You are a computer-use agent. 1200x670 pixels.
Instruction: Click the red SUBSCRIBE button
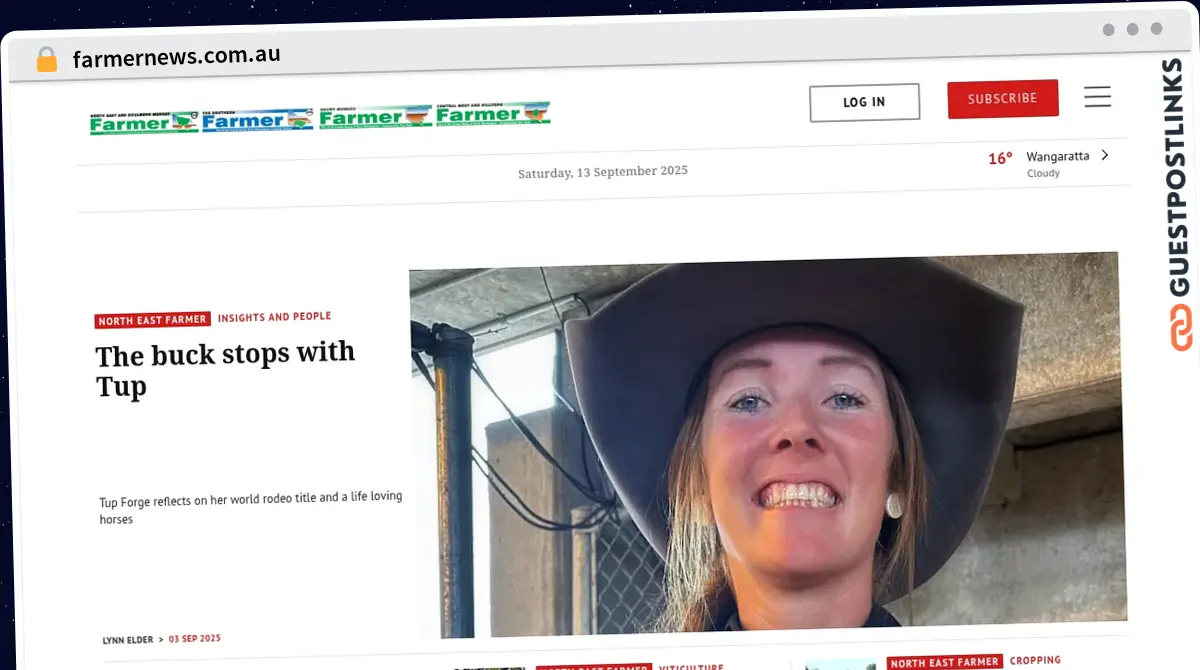pyautogui.click(x=1002, y=99)
